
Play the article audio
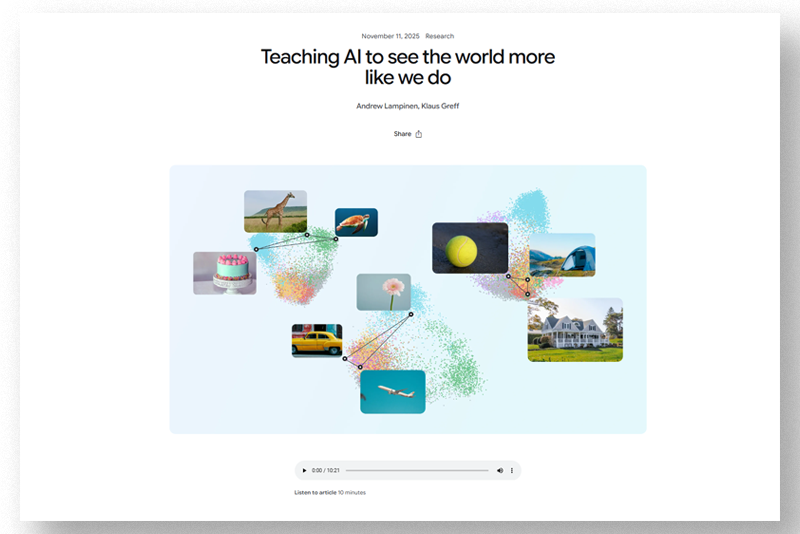305,470
